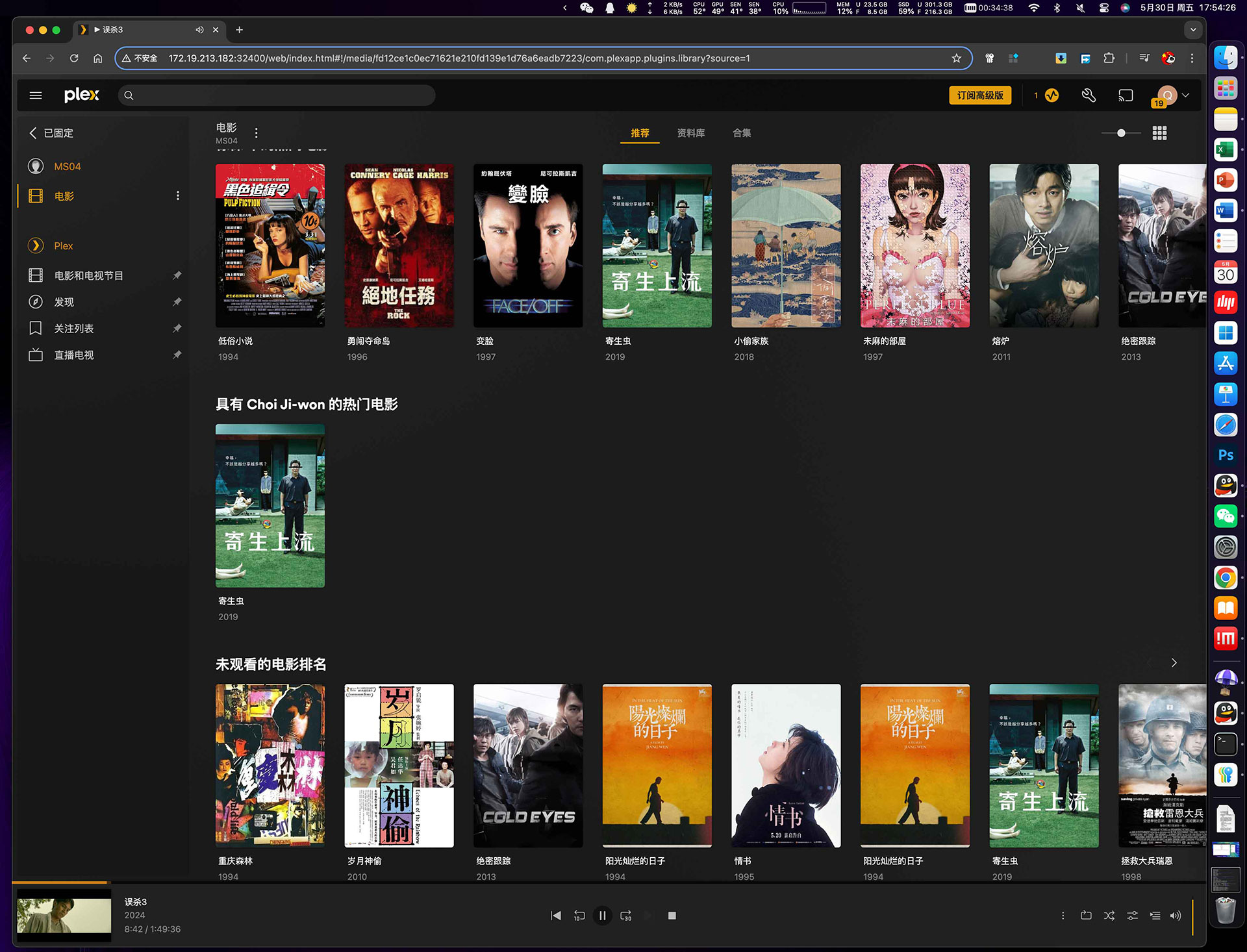Expand the user account dropdown
This screenshot has width=1247, height=952.
pos(1185,95)
